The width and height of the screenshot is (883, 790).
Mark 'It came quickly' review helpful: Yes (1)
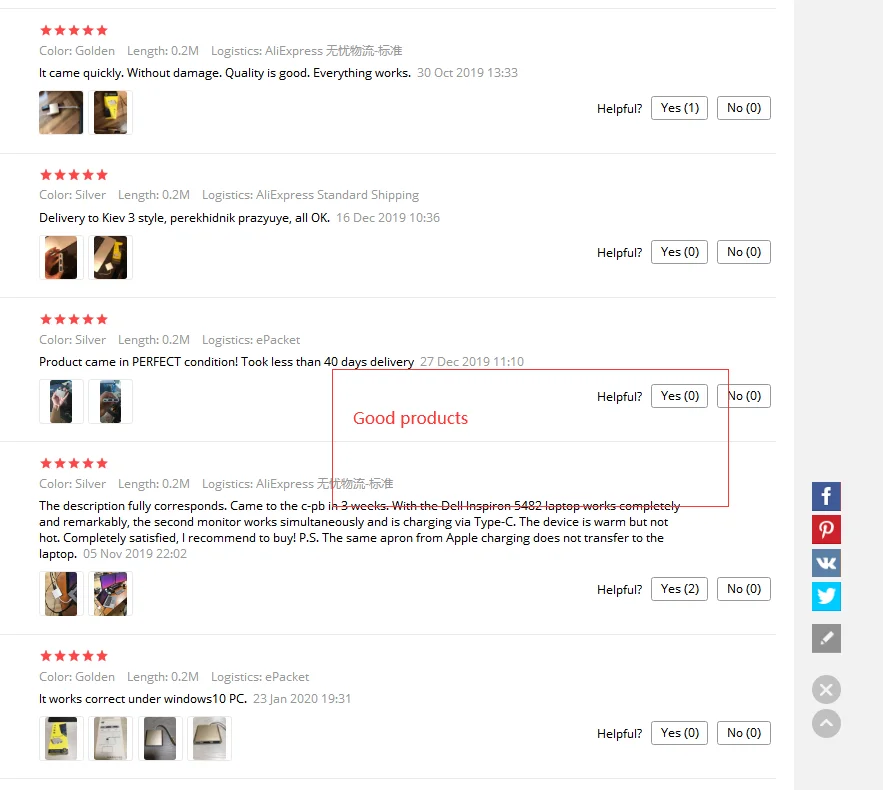[679, 108]
